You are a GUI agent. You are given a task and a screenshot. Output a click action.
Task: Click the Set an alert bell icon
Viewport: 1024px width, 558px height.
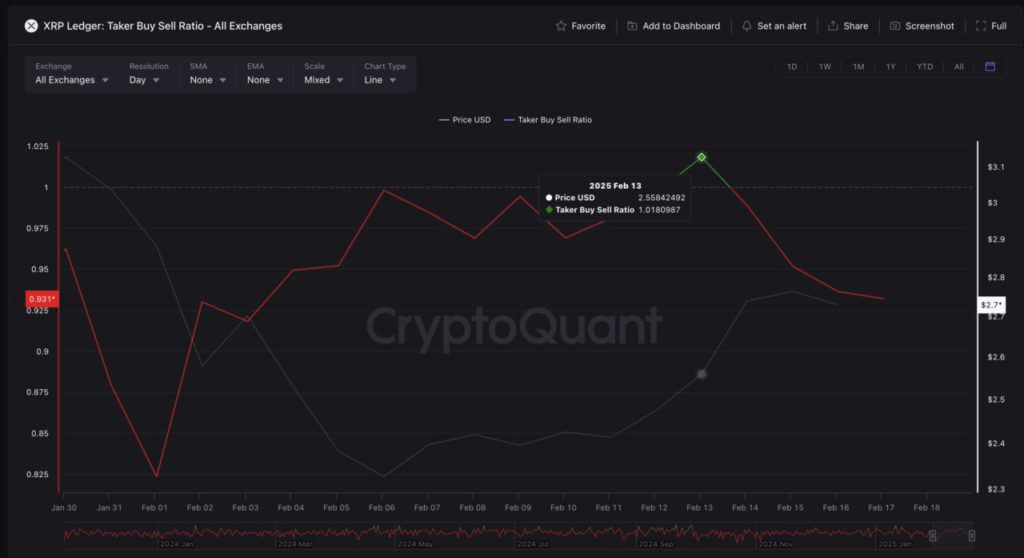pos(746,26)
